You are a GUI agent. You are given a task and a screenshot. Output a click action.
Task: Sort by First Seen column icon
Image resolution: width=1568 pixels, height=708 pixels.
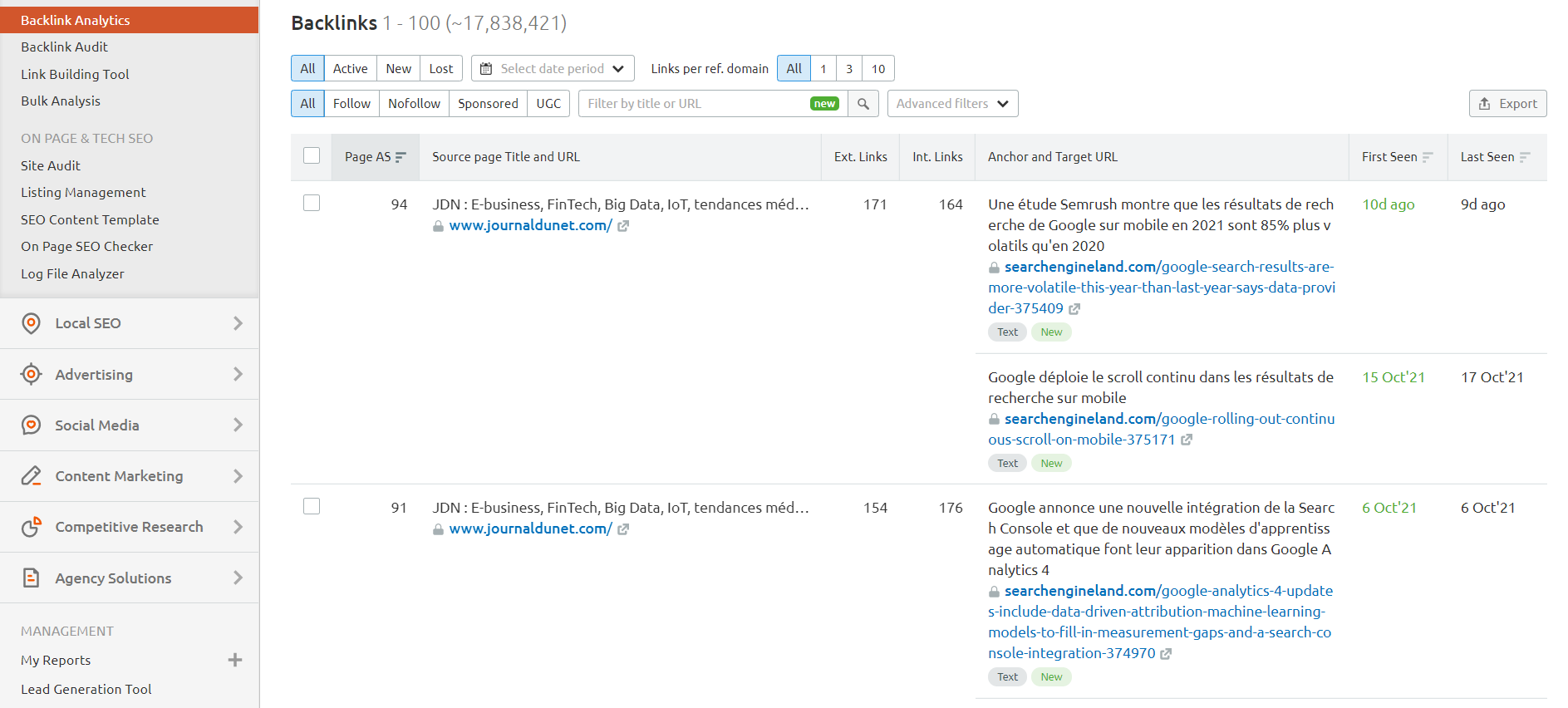[1428, 157]
